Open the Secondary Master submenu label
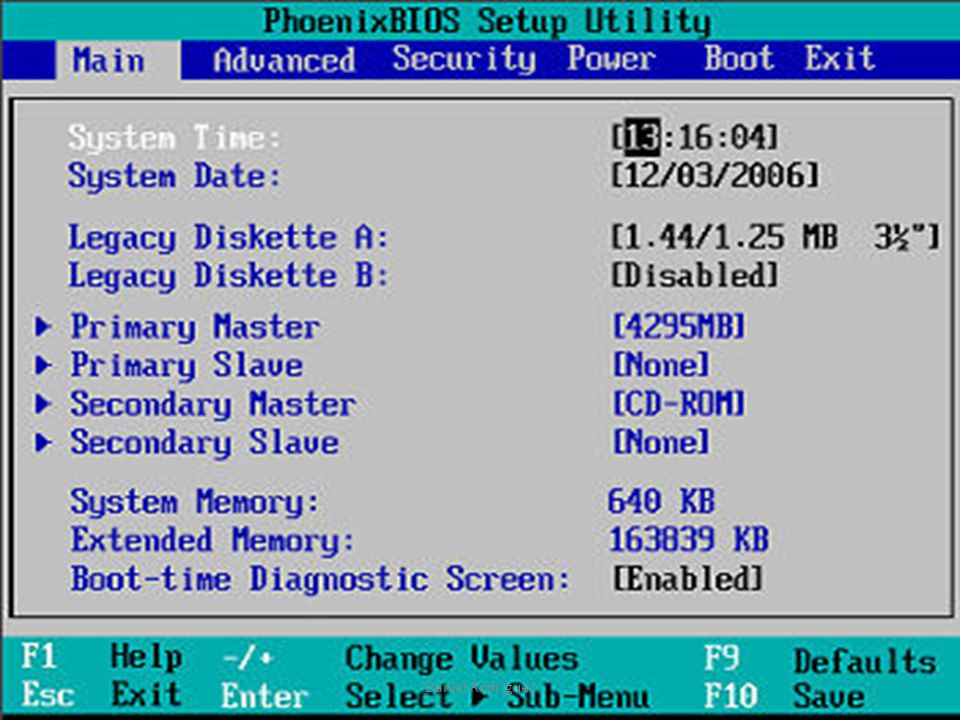The height and width of the screenshot is (720, 960). click(213, 405)
